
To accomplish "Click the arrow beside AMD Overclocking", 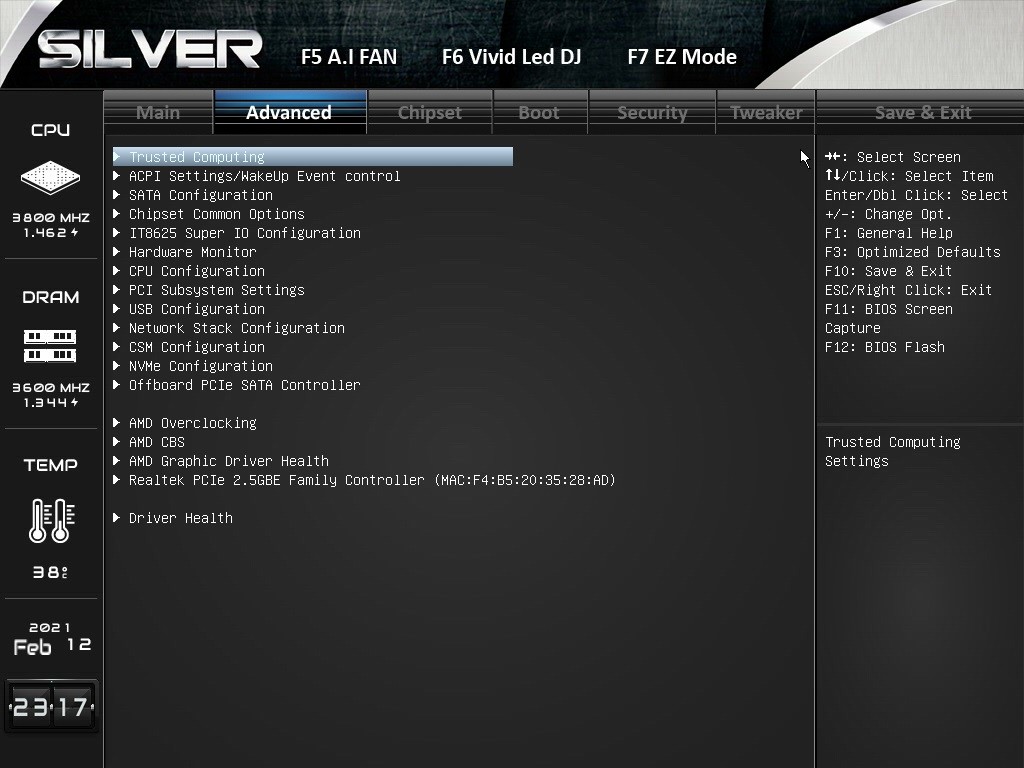I will click(x=117, y=422).
